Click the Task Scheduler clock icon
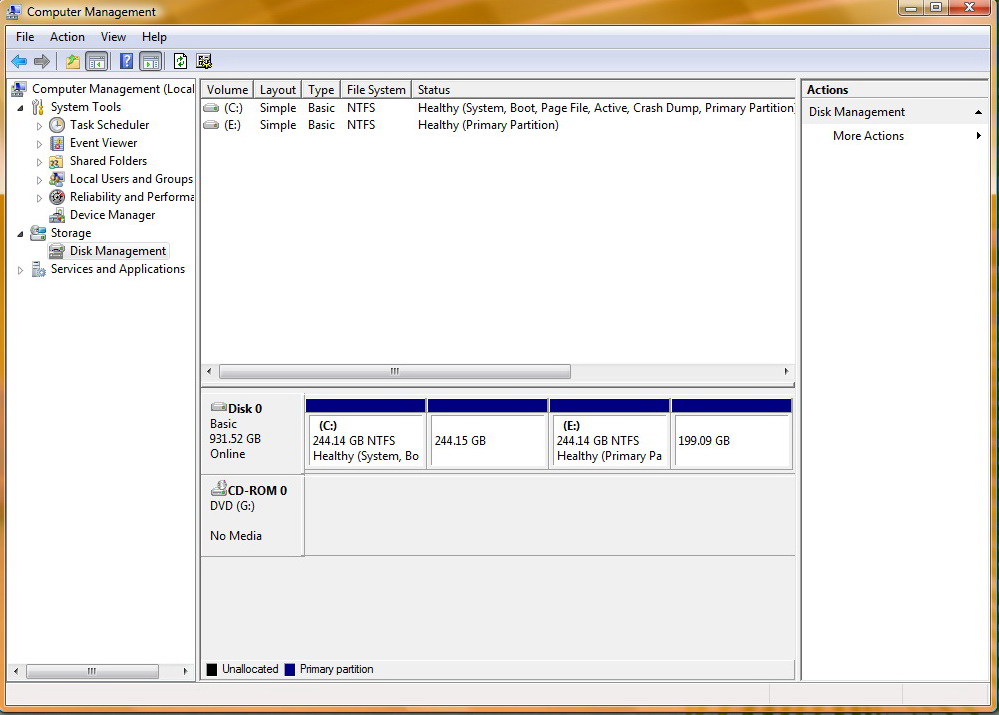Image resolution: width=999 pixels, height=715 pixels. (x=57, y=125)
